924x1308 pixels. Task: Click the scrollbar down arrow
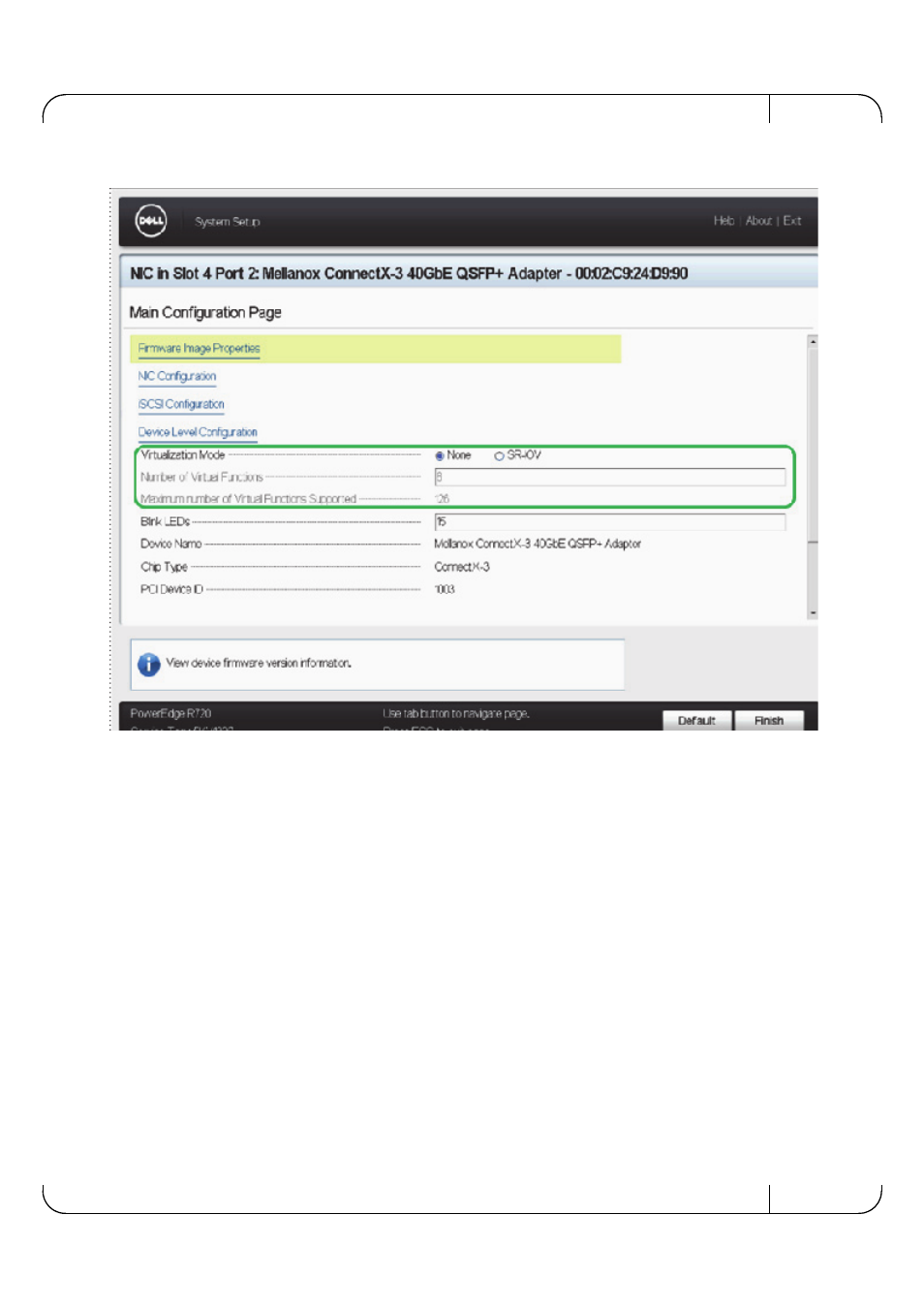coord(813,612)
